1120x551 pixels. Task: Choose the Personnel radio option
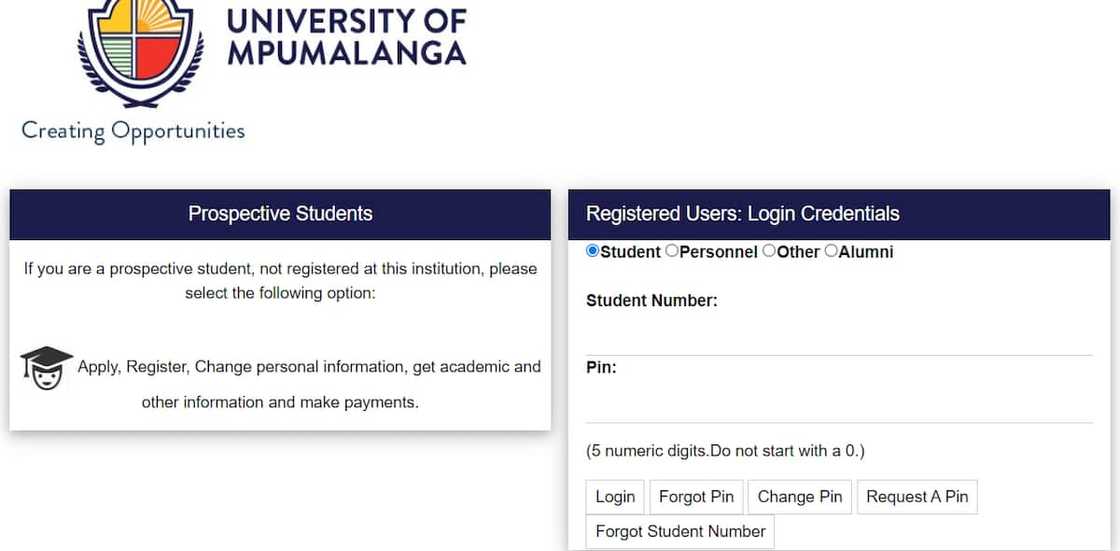coord(671,251)
